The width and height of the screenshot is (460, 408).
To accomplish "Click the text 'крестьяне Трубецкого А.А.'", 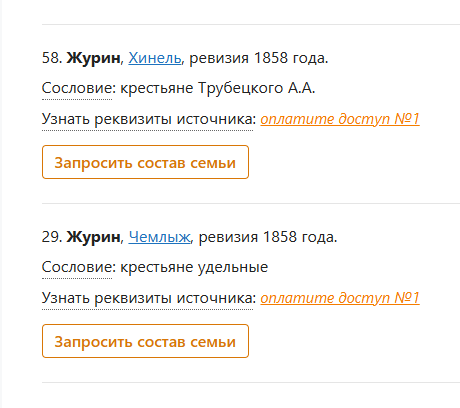I will [x=218, y=88].
